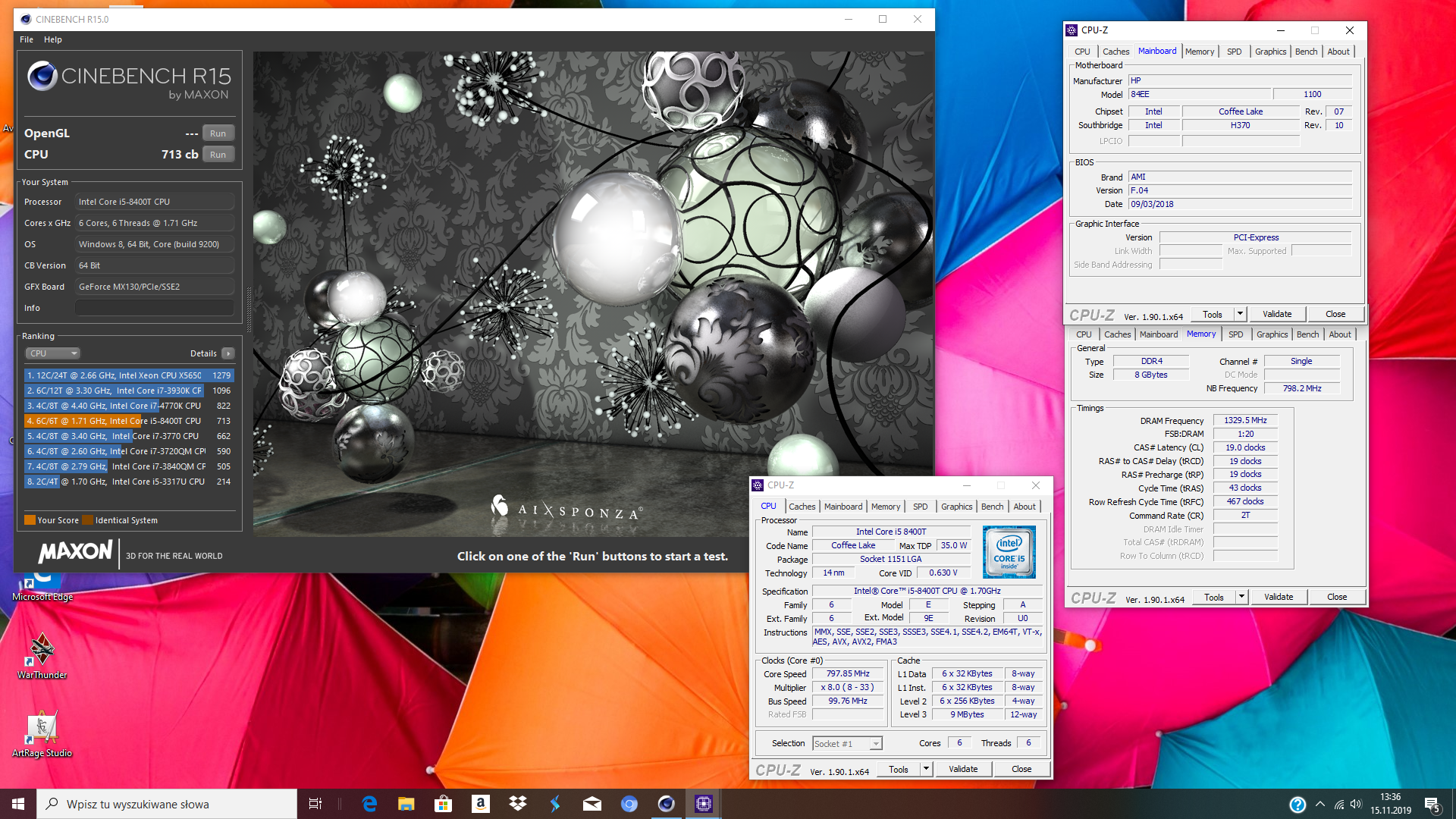Image resolution: width=1456 pixels, height=819 pixels.
Task: Switch to CPU-Z via taskbar icon
Action: pyautogui.click(x=704, y=804)
